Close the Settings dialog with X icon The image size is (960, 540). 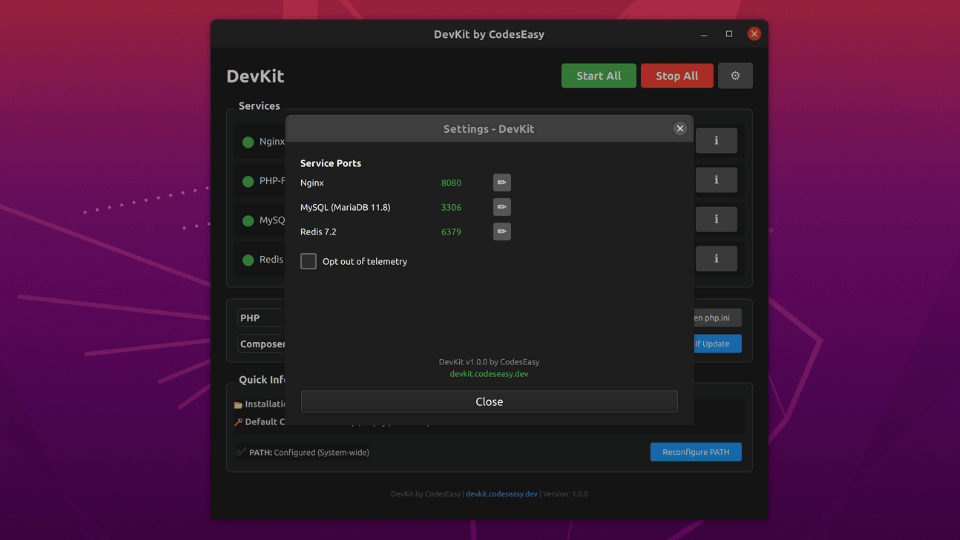pos(680,129)
